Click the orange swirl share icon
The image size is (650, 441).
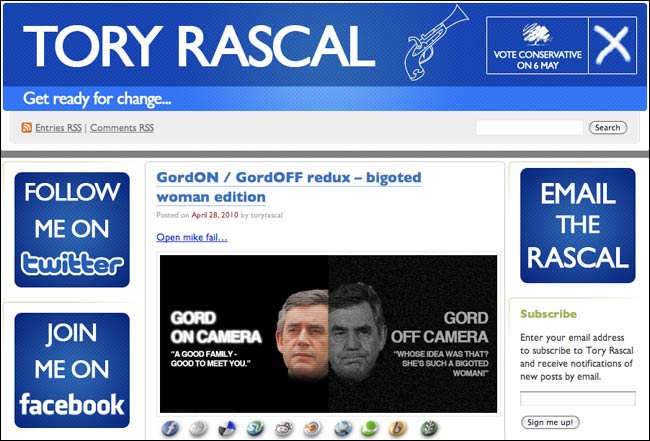[312, 428]
